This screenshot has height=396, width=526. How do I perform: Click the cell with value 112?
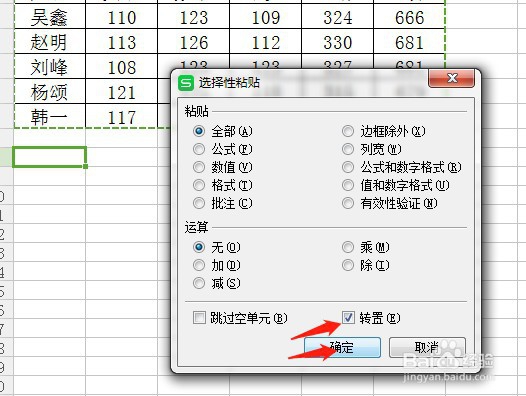266,42
